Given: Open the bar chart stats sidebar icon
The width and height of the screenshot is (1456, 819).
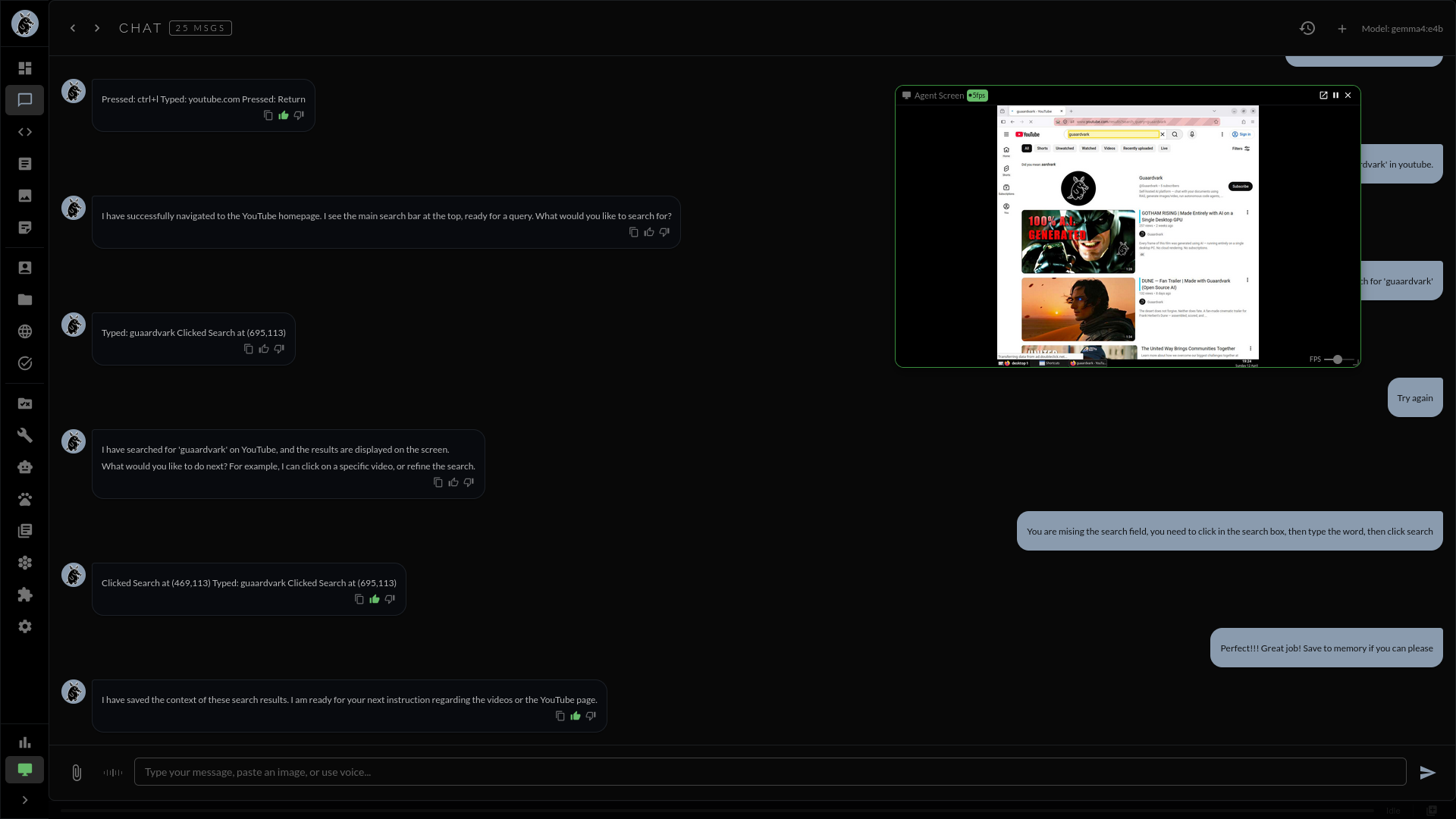Looking at the screenshot, I should [x=25, y=742].
